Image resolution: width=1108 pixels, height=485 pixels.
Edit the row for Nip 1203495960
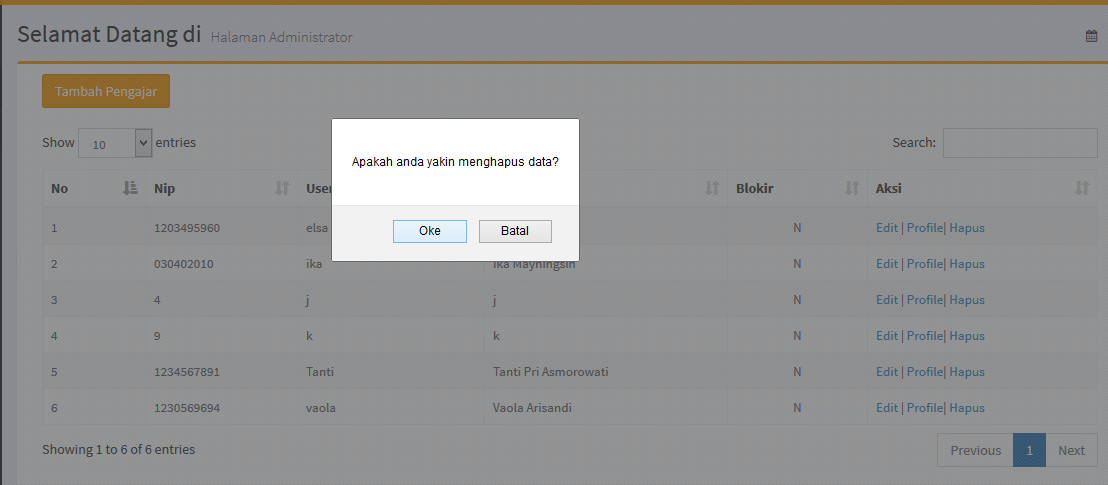coord(887,228)
